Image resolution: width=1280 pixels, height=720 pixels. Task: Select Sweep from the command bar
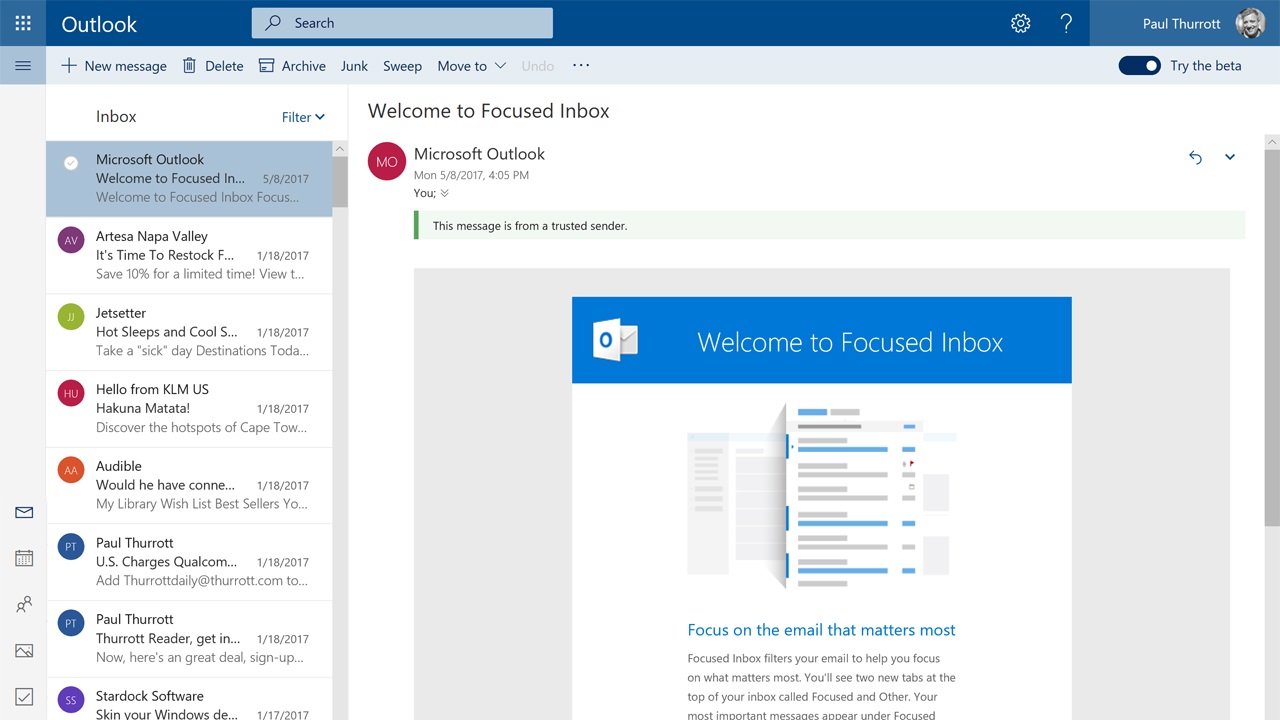click(x=402, y=65)
